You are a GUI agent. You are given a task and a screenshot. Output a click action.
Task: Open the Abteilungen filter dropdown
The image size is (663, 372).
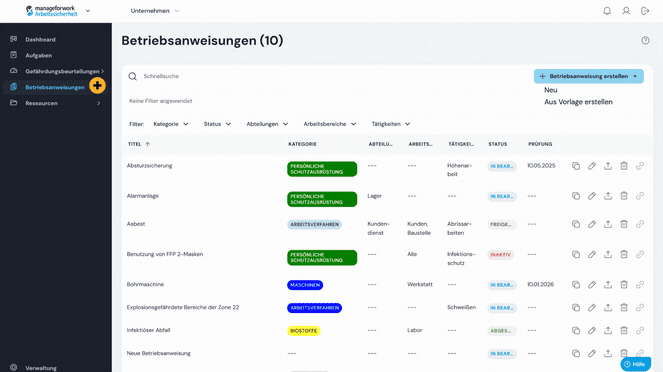(x=267, y=124)
